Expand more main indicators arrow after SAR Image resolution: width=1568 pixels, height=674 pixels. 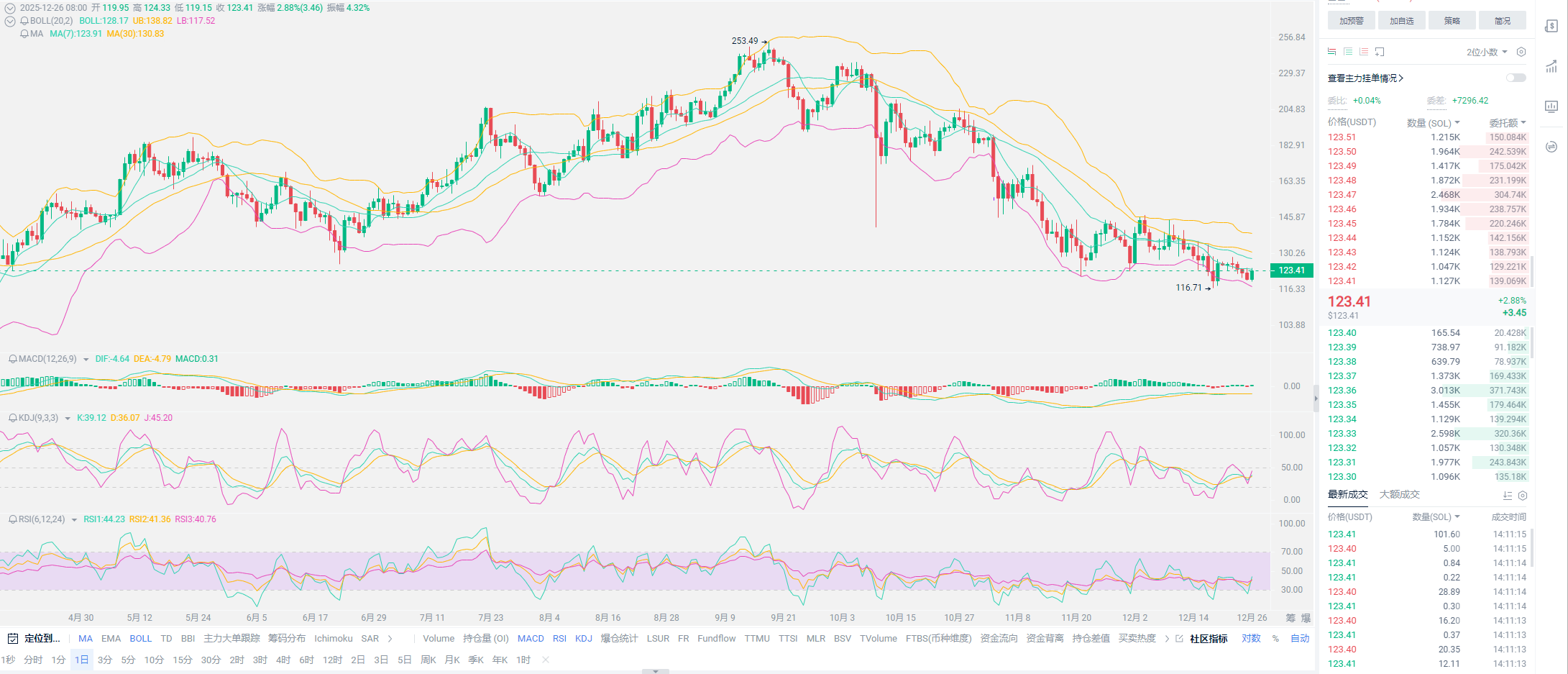tap(390, 639)
